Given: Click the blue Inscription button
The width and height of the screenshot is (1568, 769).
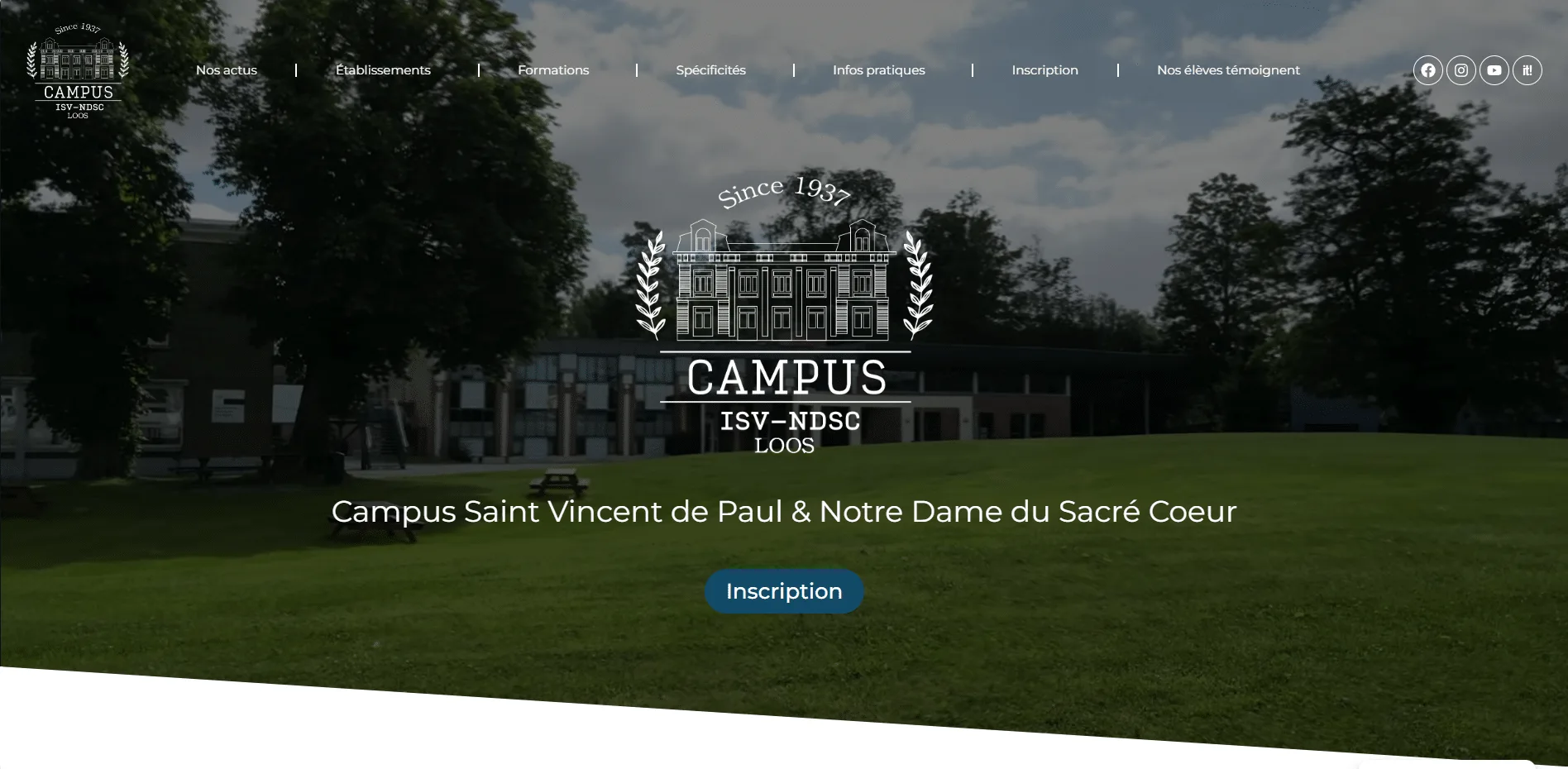Looking at the screenshot, I should coord(784,591).
